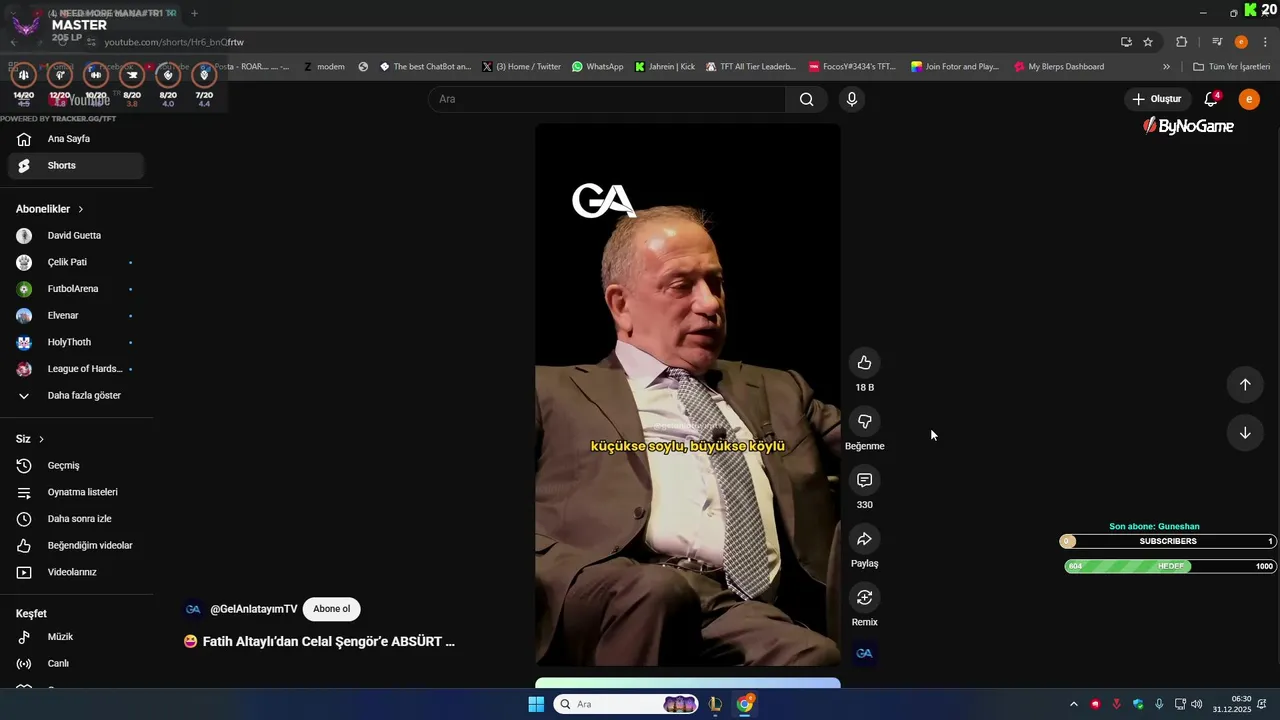Screen dimensions: 1280x720
Task: Select Shorts in the sidebar
Action: (75, 165)
